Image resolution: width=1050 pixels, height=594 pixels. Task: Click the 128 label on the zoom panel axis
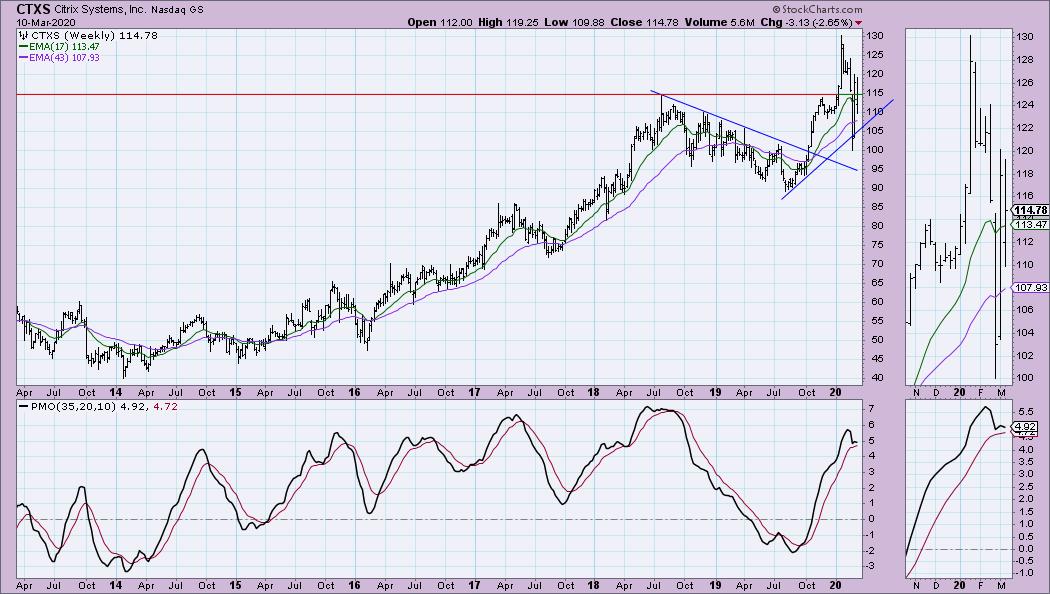coord(1025,60)
